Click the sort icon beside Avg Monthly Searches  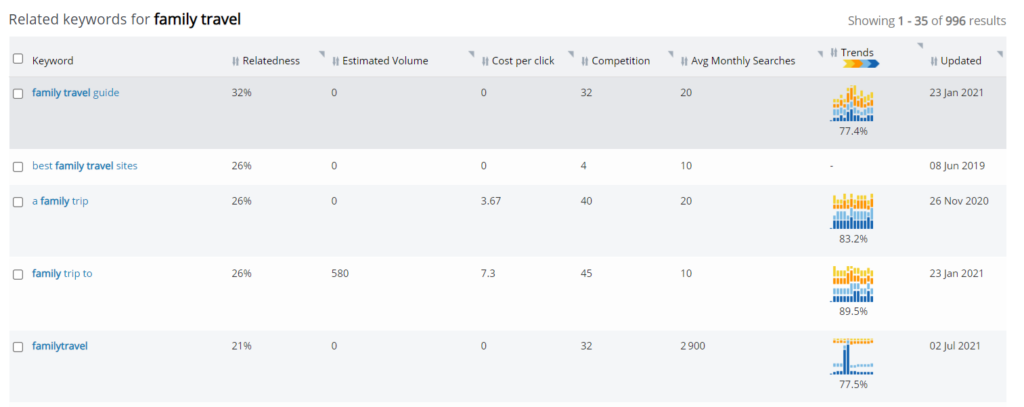pyautogui.click(x=685, y=61)
